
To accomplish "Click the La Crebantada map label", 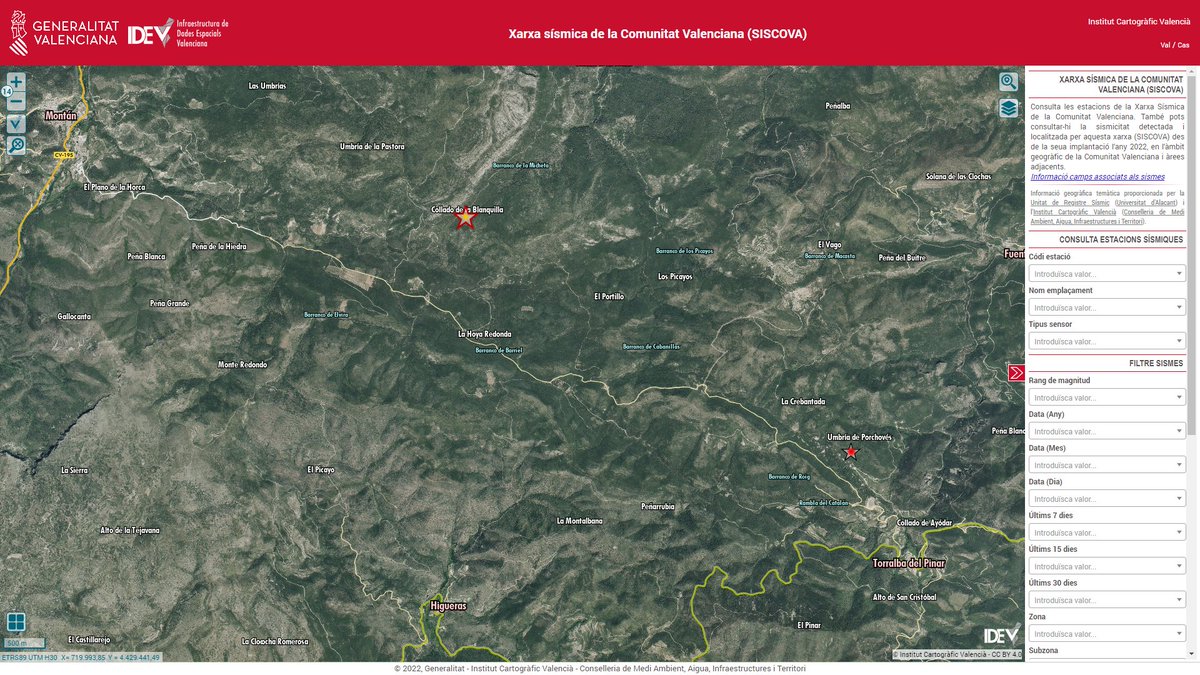I will [803, 401].
